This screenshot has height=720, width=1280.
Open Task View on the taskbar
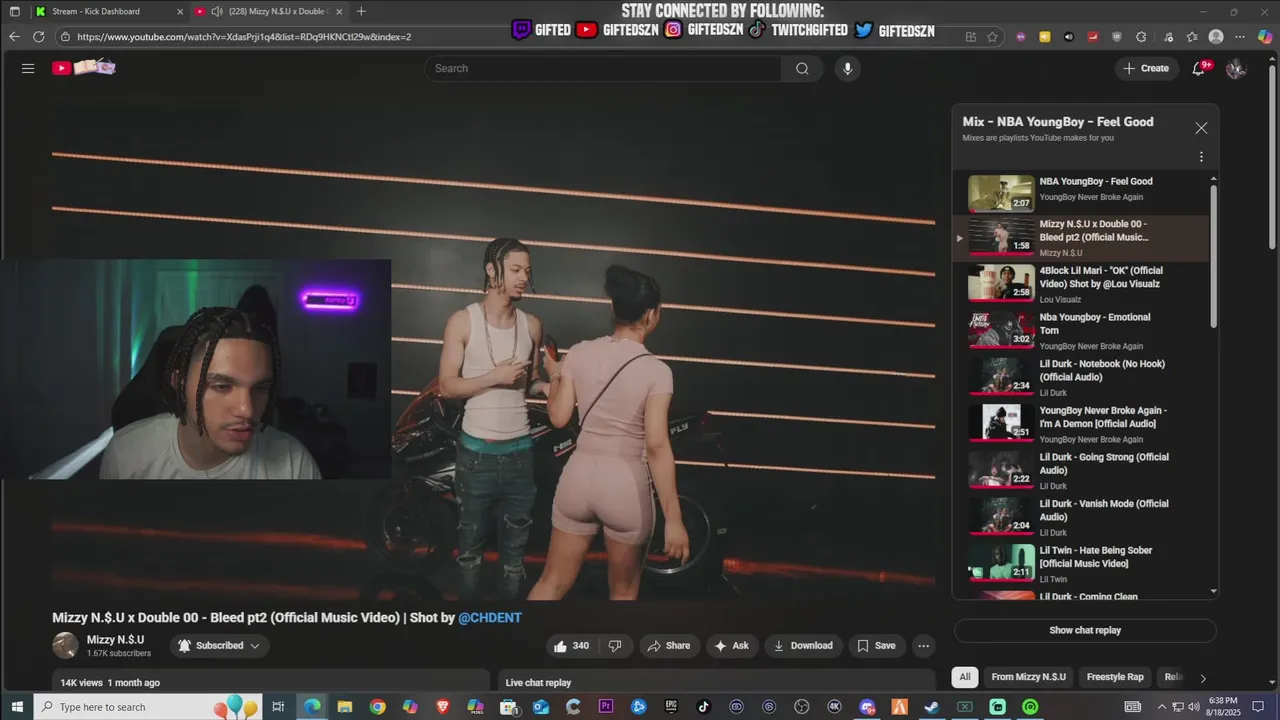[278, 707]
